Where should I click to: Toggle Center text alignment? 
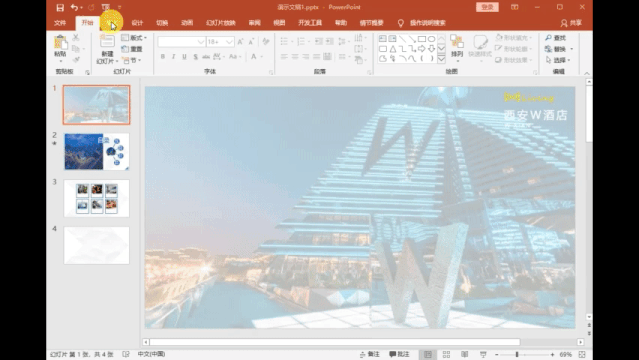click(295, 57)
